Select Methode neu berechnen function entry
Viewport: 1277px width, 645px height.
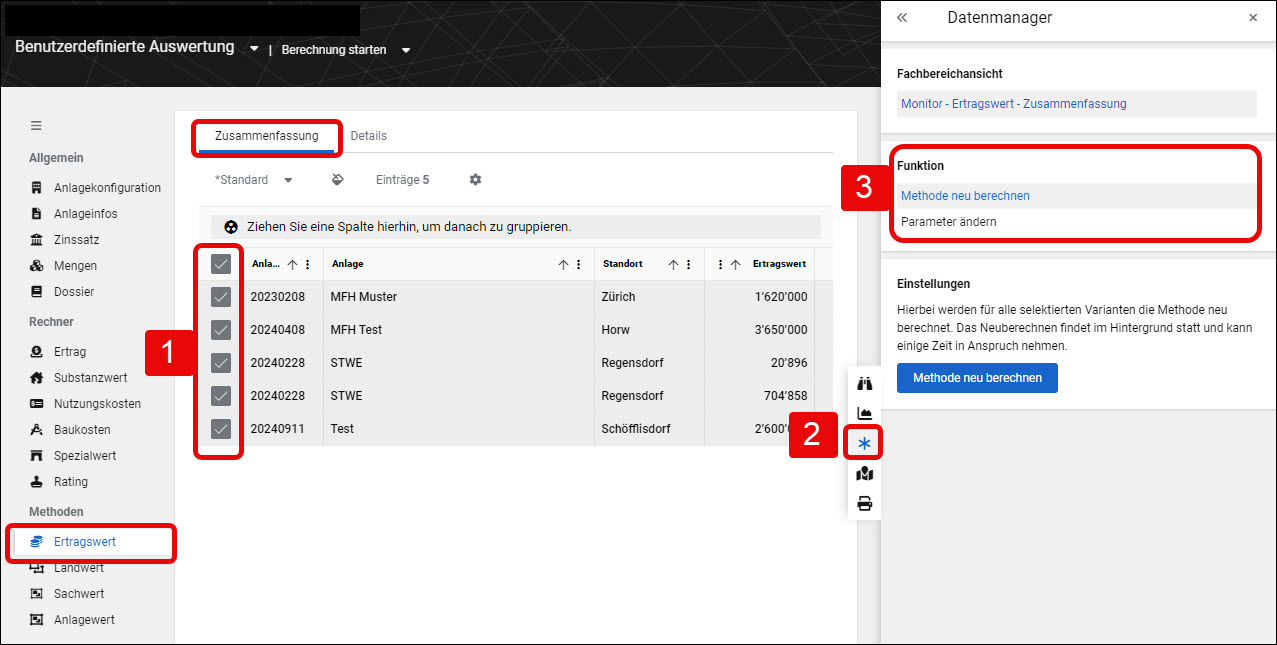(x=1075, y=196)
